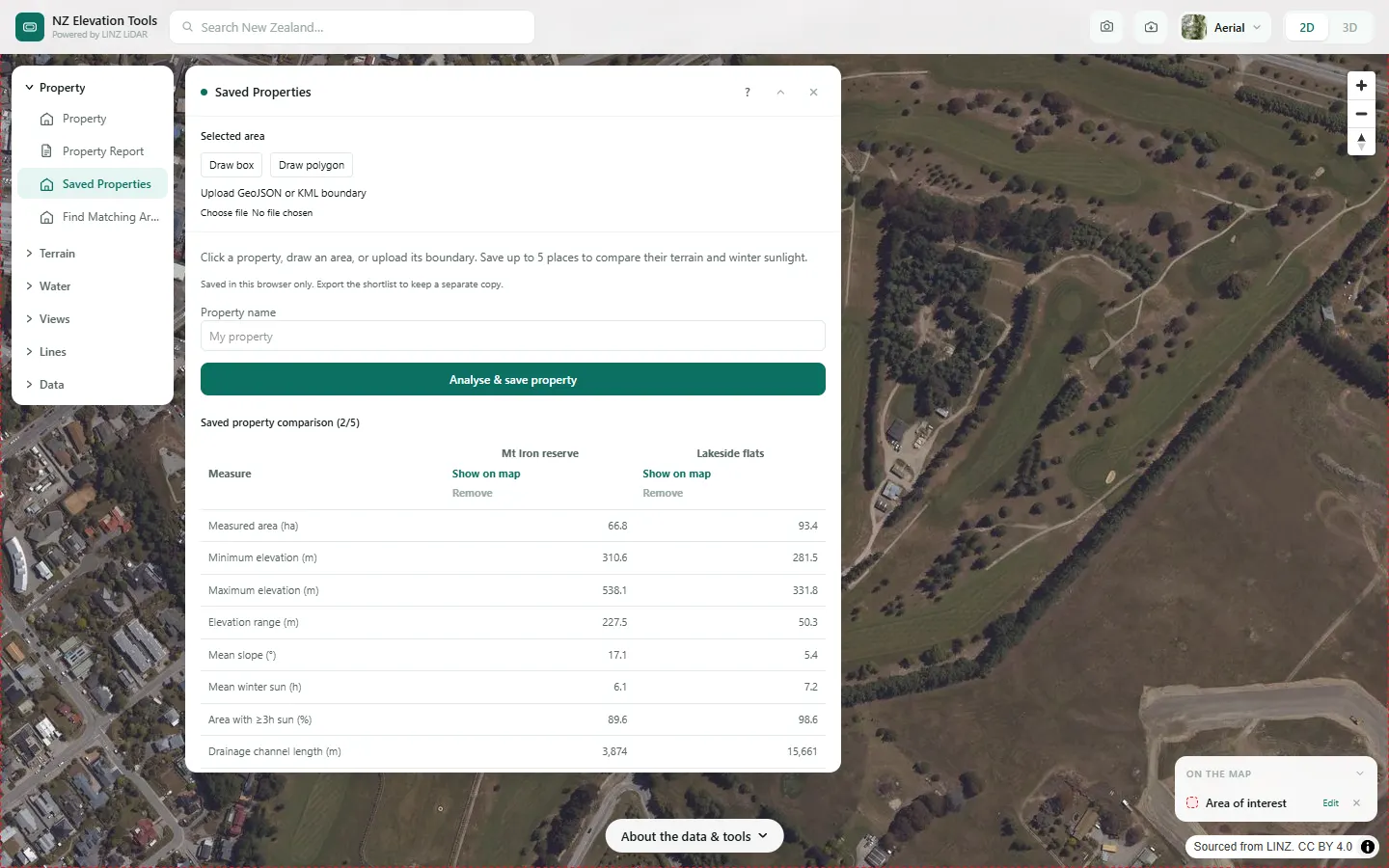The height and width of the screenshot is (868, 1389).
Task: Switch to 3D view
Action: click(1349, 27)
